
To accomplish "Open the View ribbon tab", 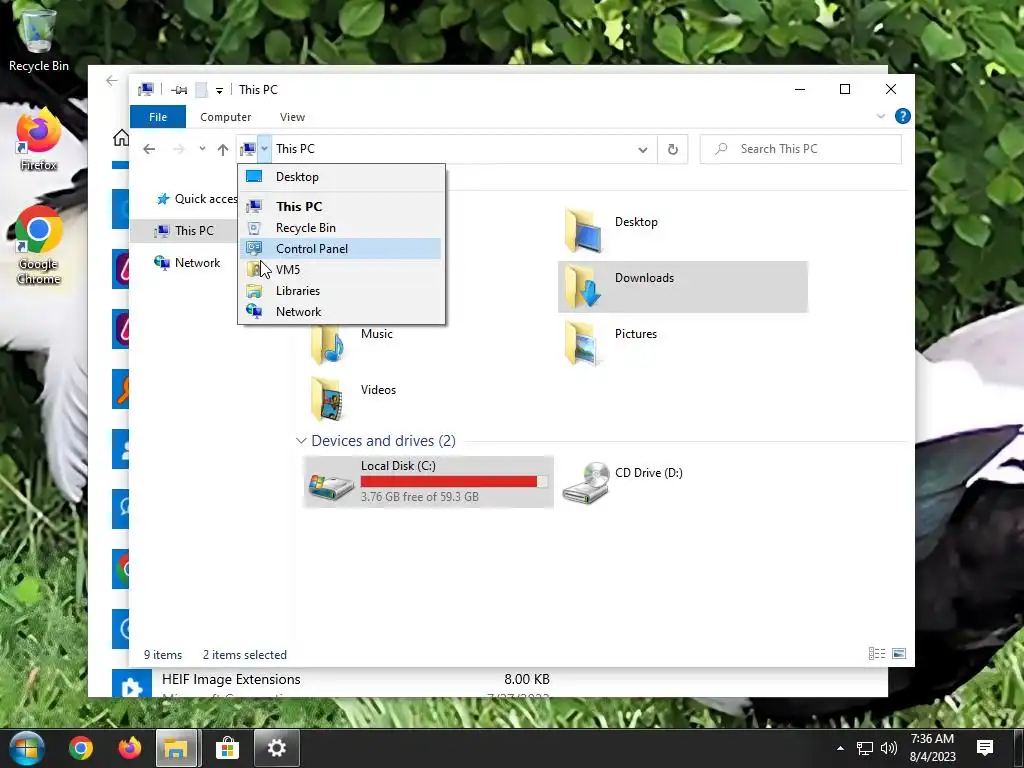I will [292, 117].
